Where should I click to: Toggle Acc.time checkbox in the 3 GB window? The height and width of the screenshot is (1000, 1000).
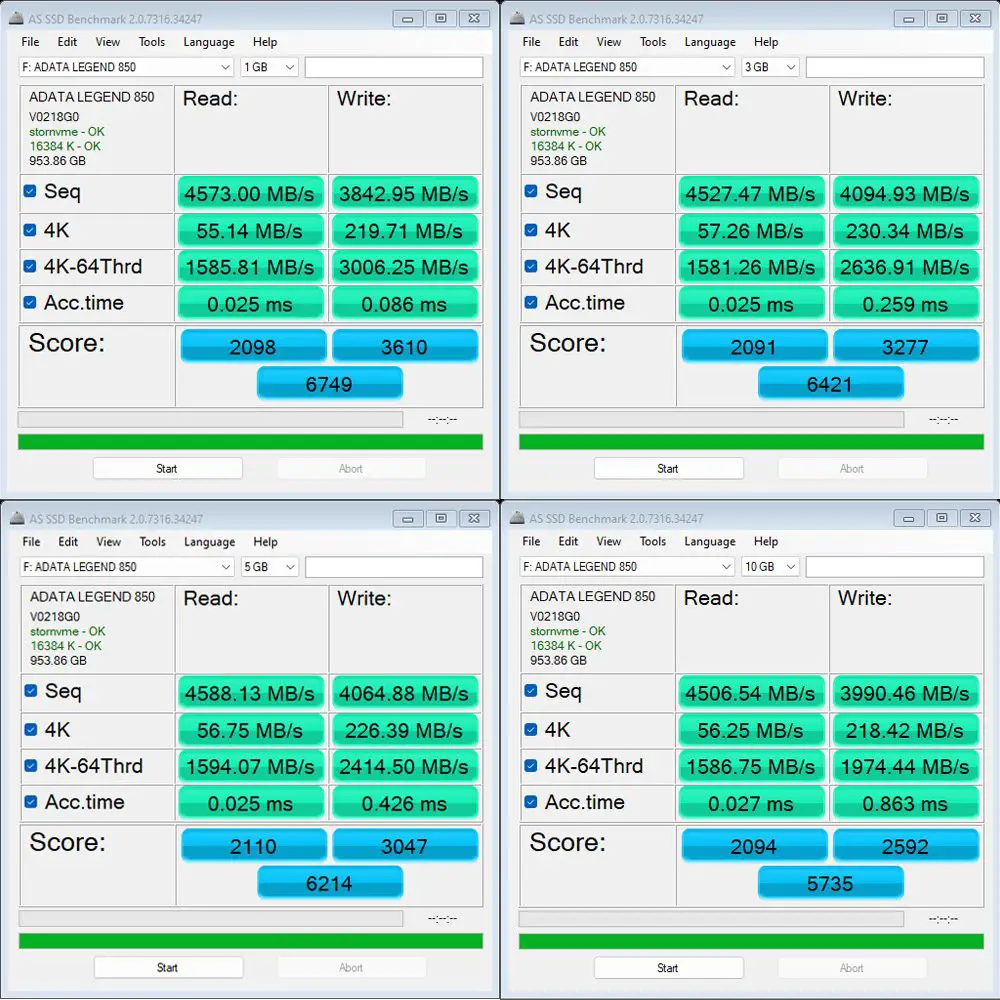[x=531, y=302]
